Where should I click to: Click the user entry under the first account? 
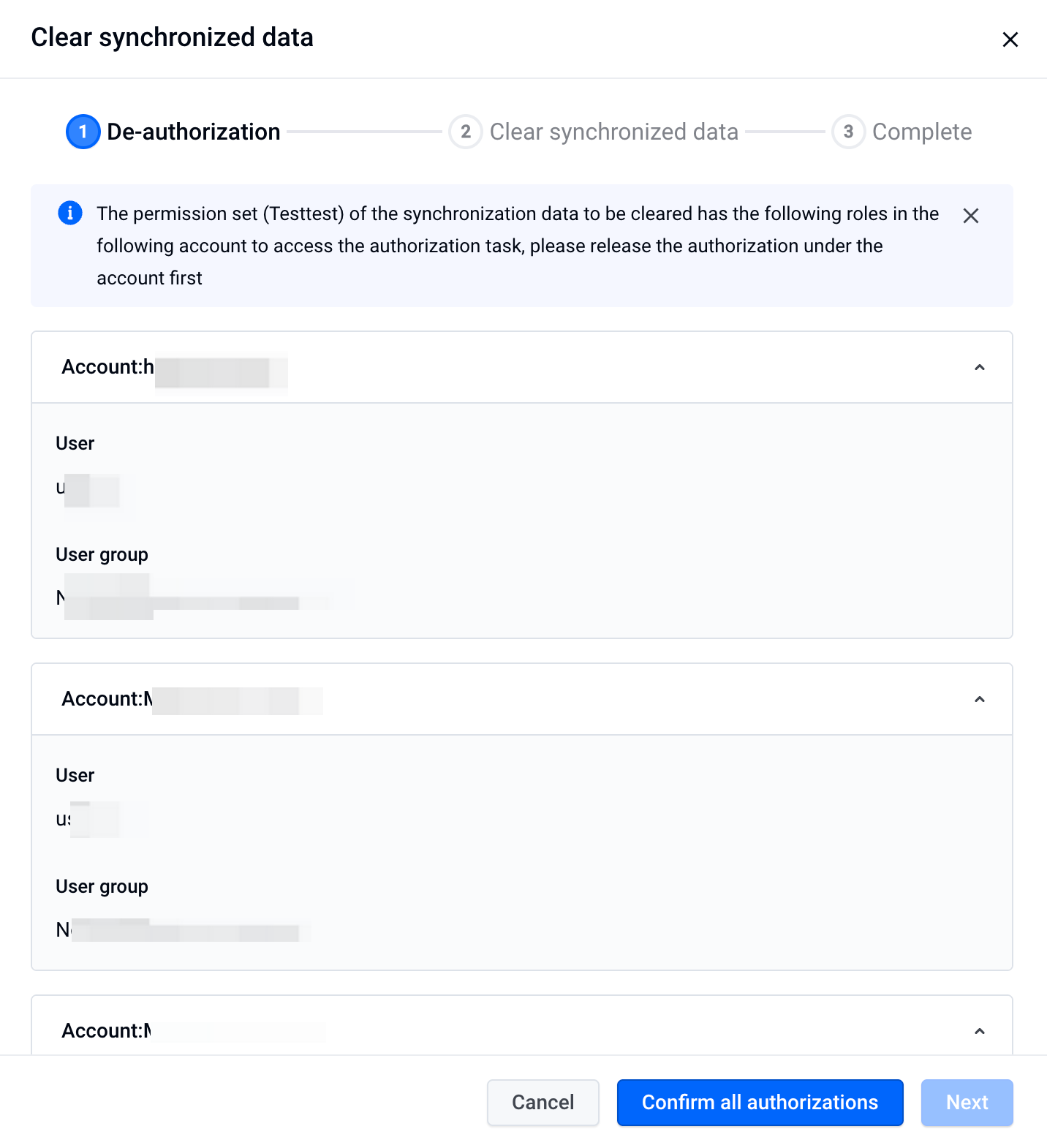click(88, 488)
